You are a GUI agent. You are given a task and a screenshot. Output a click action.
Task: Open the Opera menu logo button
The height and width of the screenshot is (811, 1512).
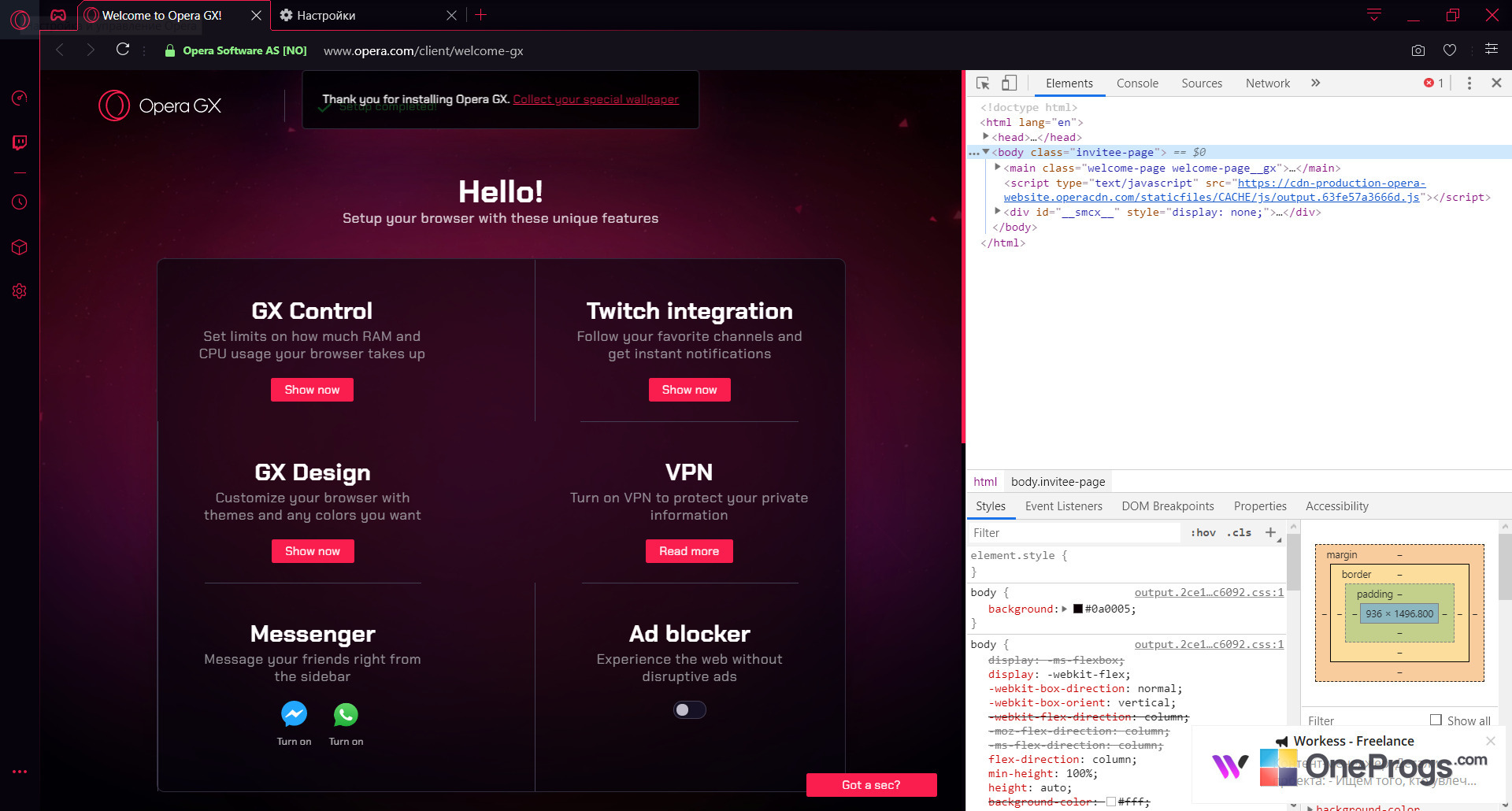pyautogui.click(x=20, y=20)
